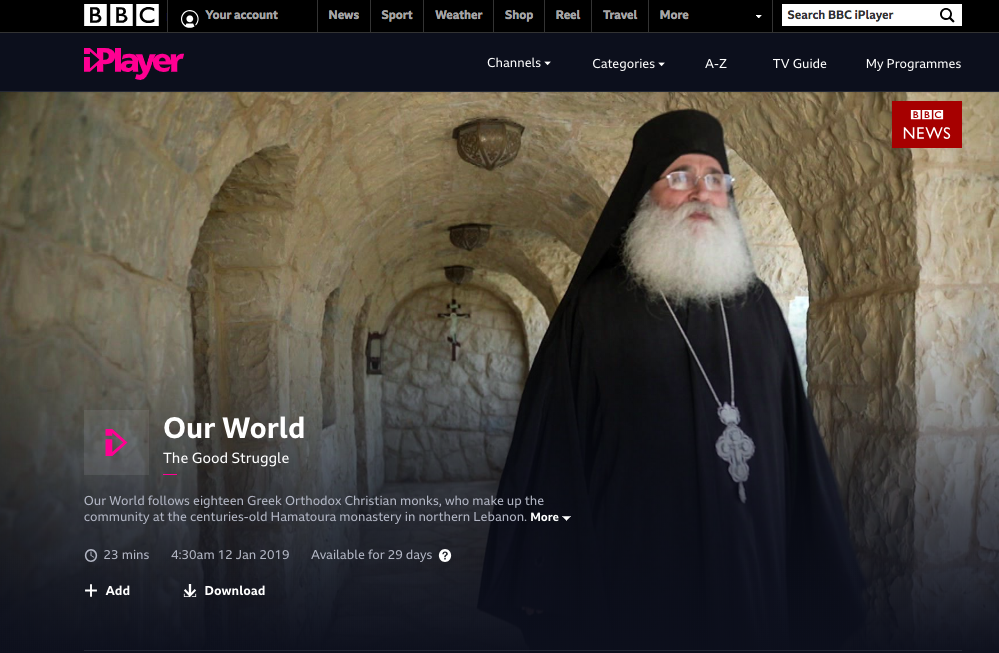Add Our World to my programmes
This screenshot has height=653, width=999.
pyautogui.click(x=107, y=591)
